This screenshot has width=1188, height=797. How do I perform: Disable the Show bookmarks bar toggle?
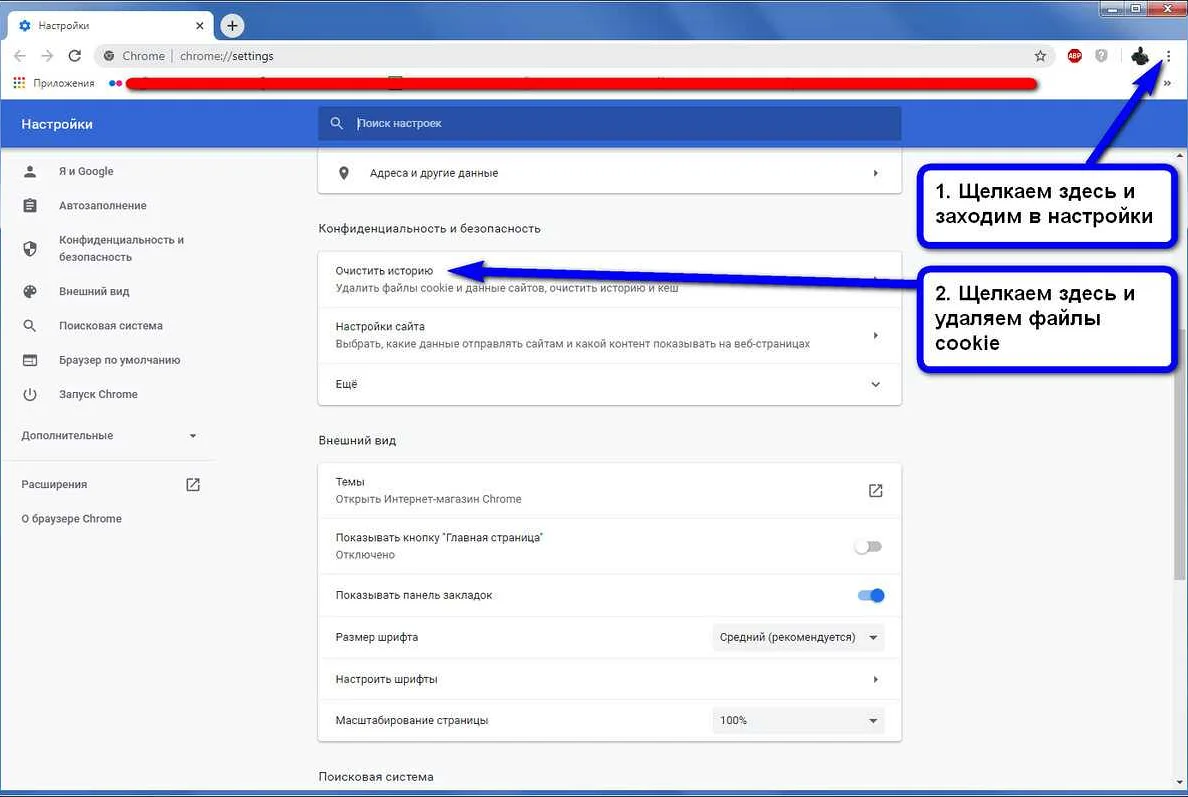click(871, 595)
